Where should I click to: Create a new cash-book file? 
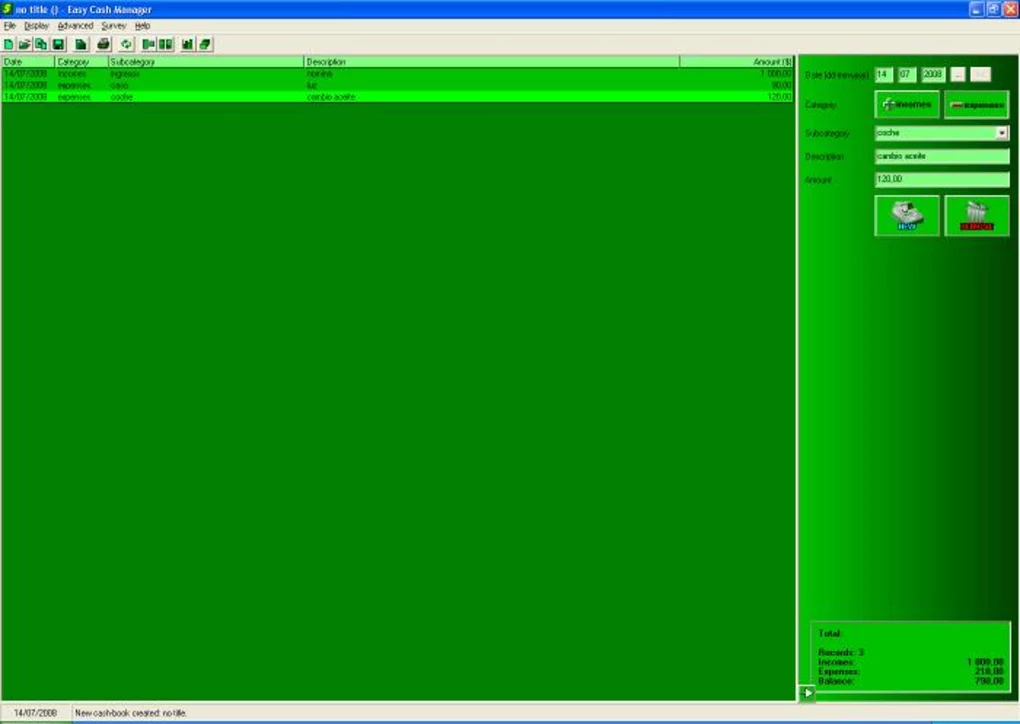point(8,44)
